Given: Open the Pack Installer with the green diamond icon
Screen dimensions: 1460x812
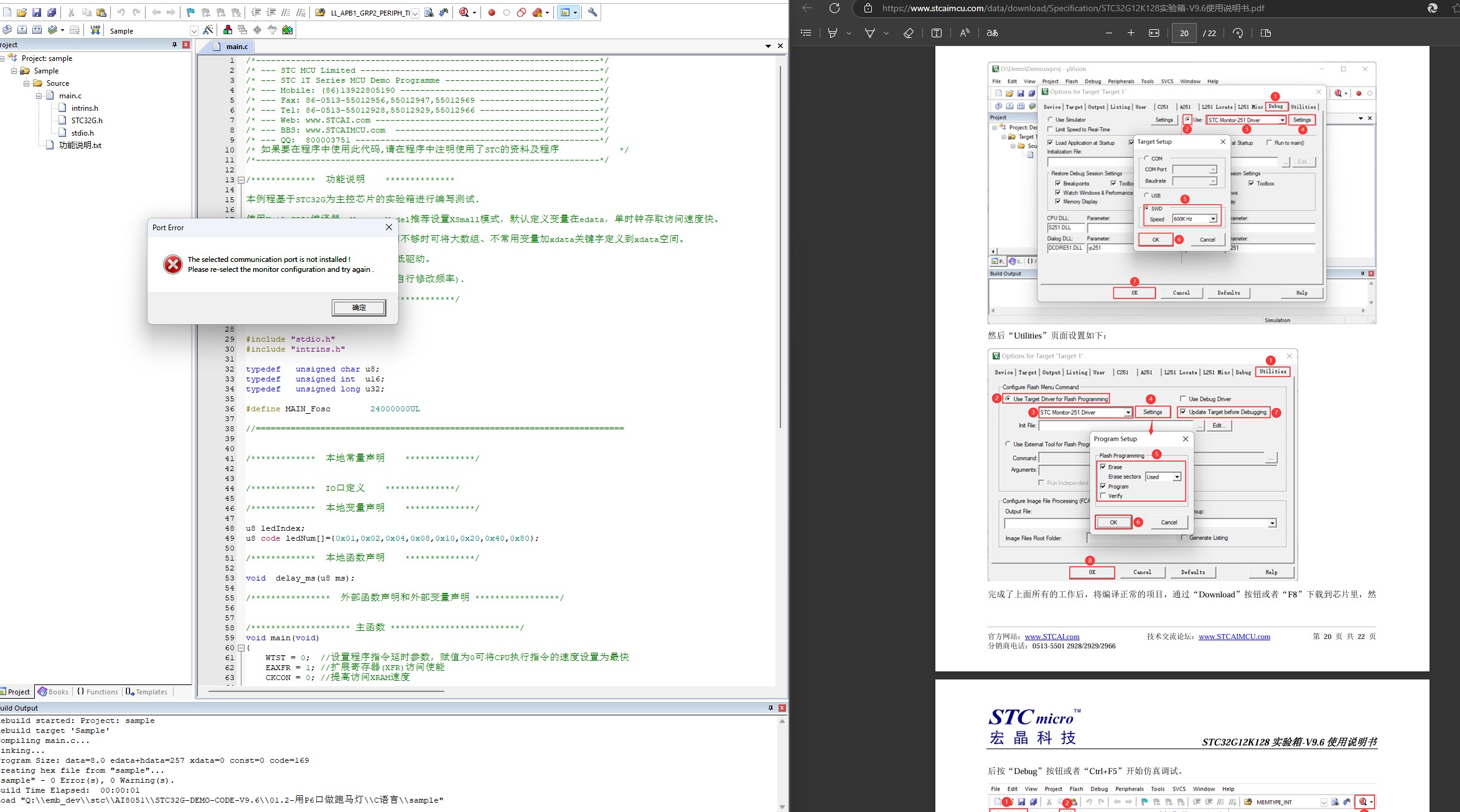Looking at the screenshot, I should (x=288, y=30).
